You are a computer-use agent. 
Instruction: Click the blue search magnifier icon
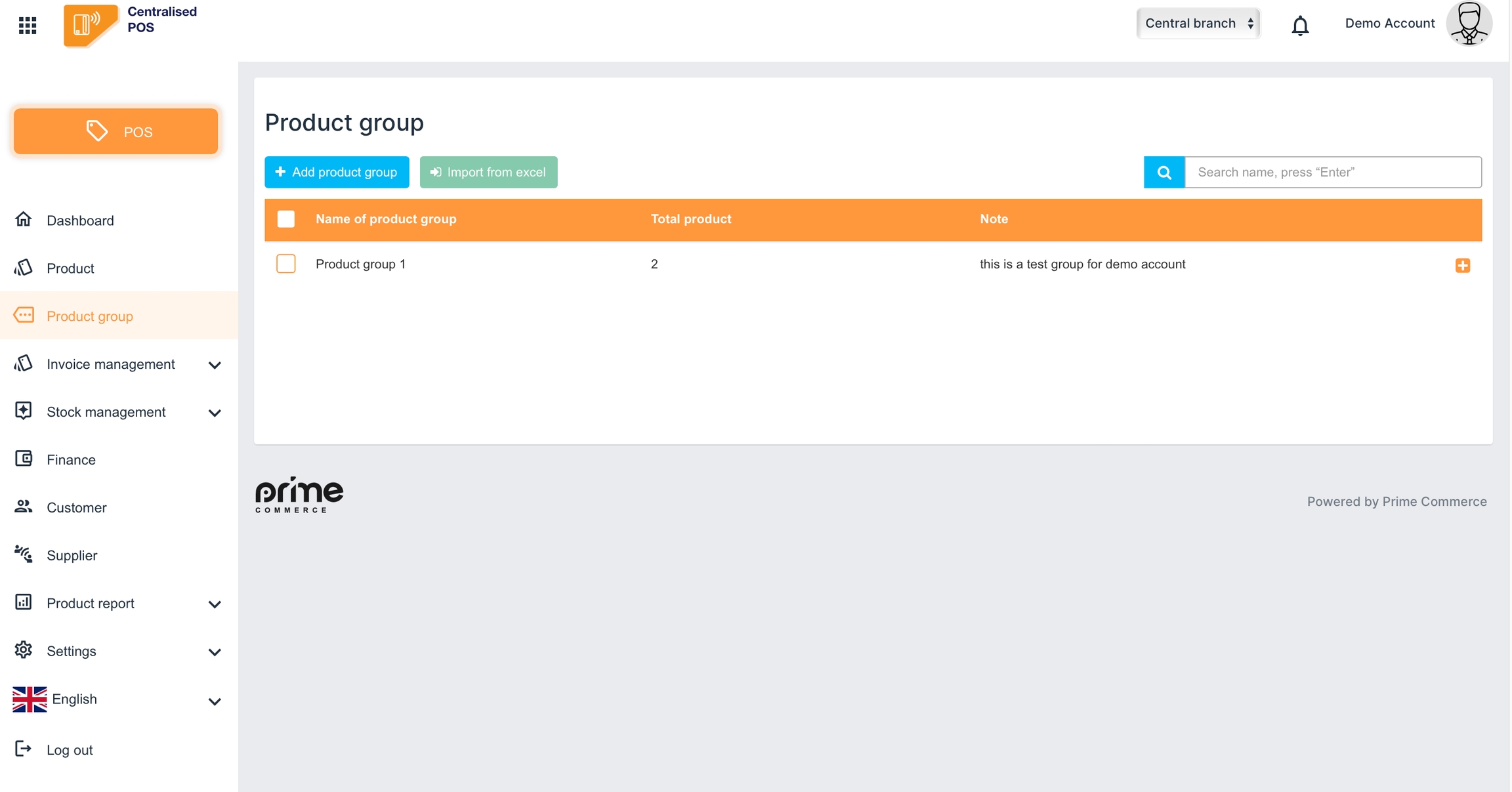(1164, 172)
